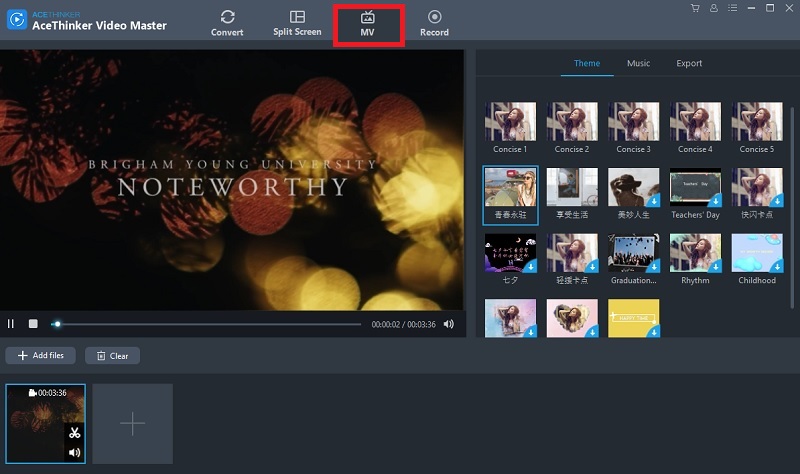Image resolution: width=800 pixels, height=474 pixels.
Task: Switch to Split Screen mode
Action: tap(297, 23)
